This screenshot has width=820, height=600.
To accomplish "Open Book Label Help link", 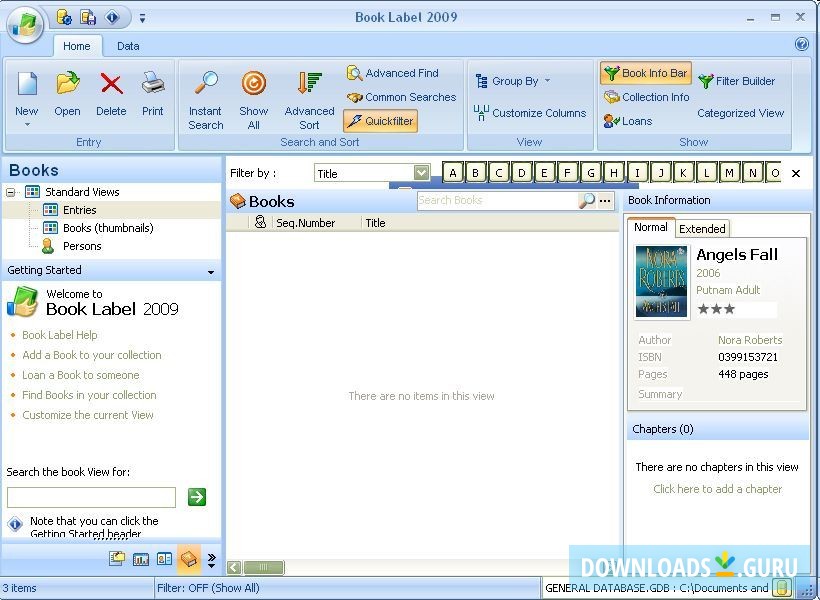I will pos(60,335).
